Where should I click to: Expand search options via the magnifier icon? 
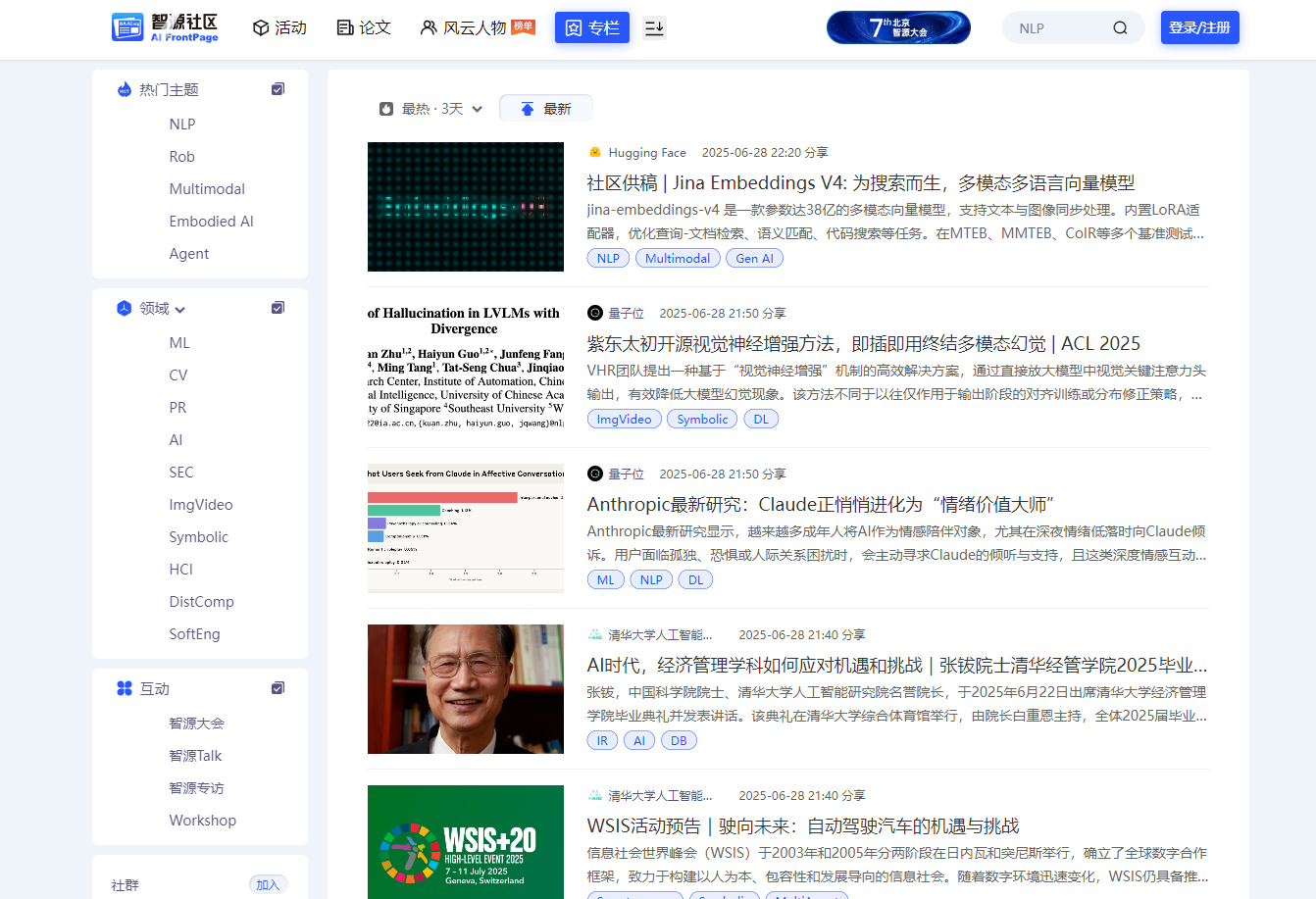1120,27
